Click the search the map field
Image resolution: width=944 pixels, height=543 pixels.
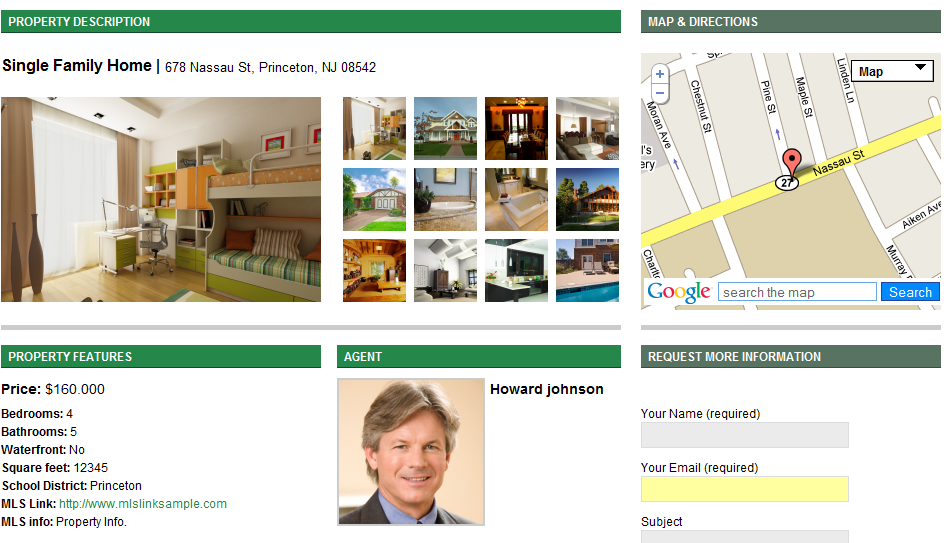pyautogui.click(x=797, y=292)
